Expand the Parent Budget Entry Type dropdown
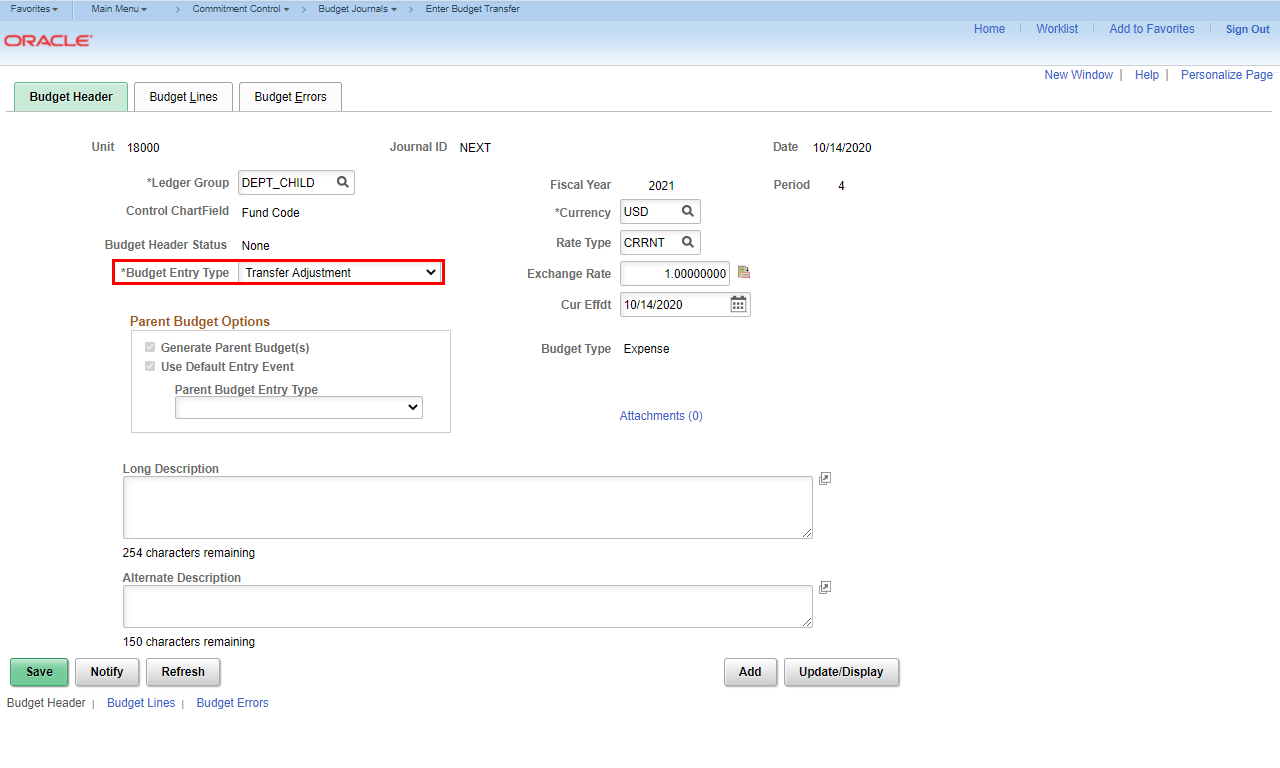Image resolution: width=1280 pixels, height=768 pixels. (x=298, y=408)
